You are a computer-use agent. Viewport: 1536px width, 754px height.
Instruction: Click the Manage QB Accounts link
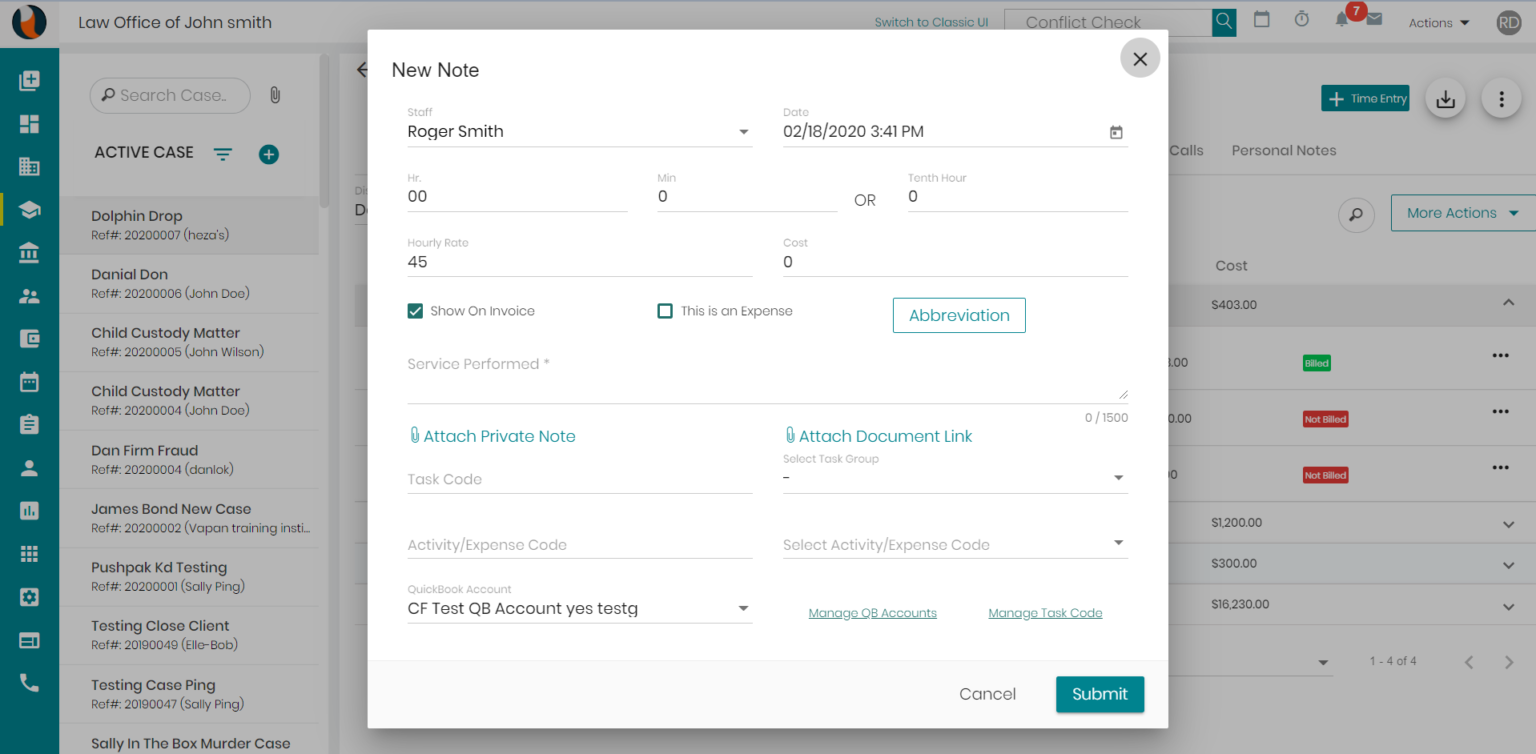coord(872,612)
